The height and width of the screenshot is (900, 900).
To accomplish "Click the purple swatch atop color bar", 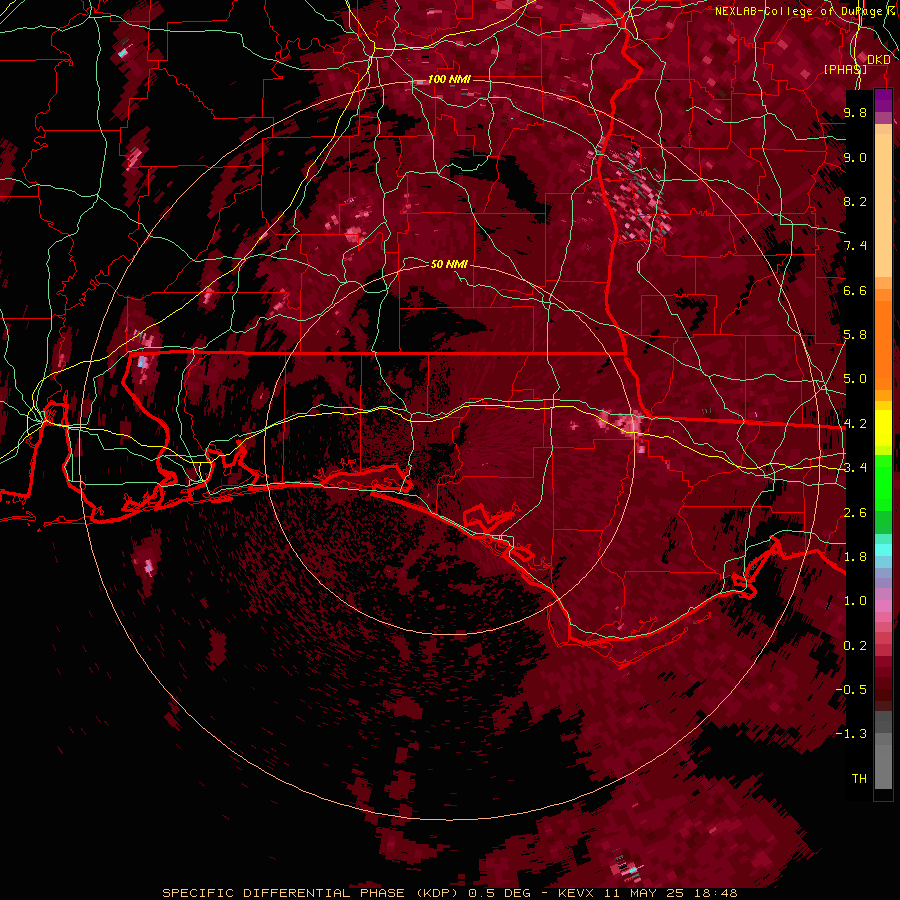I will (883, 100).
